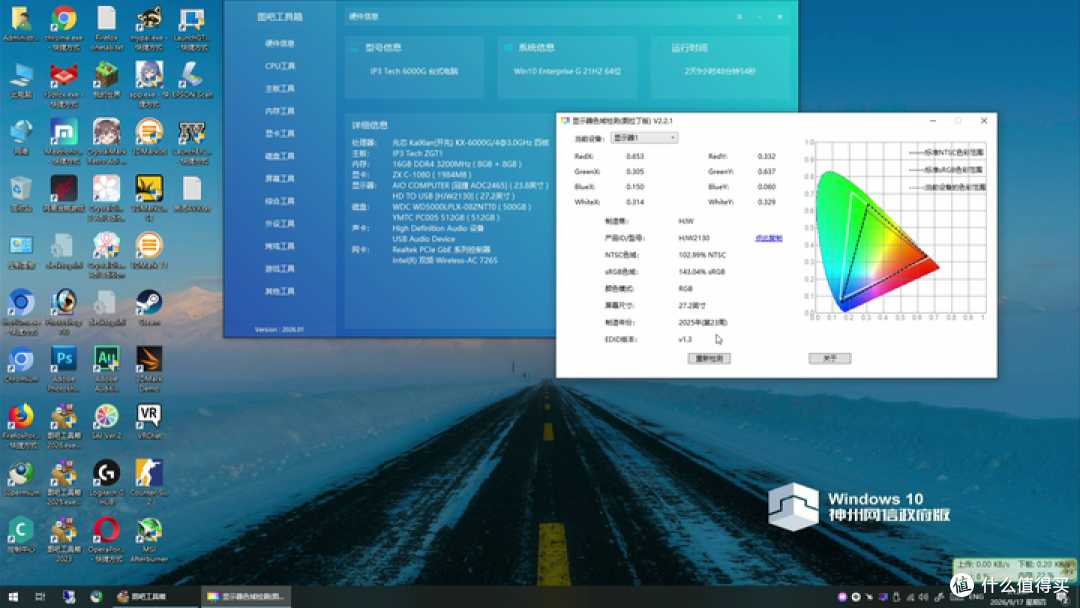
Task: Open Task View on the taskbar
Action: 40,596
